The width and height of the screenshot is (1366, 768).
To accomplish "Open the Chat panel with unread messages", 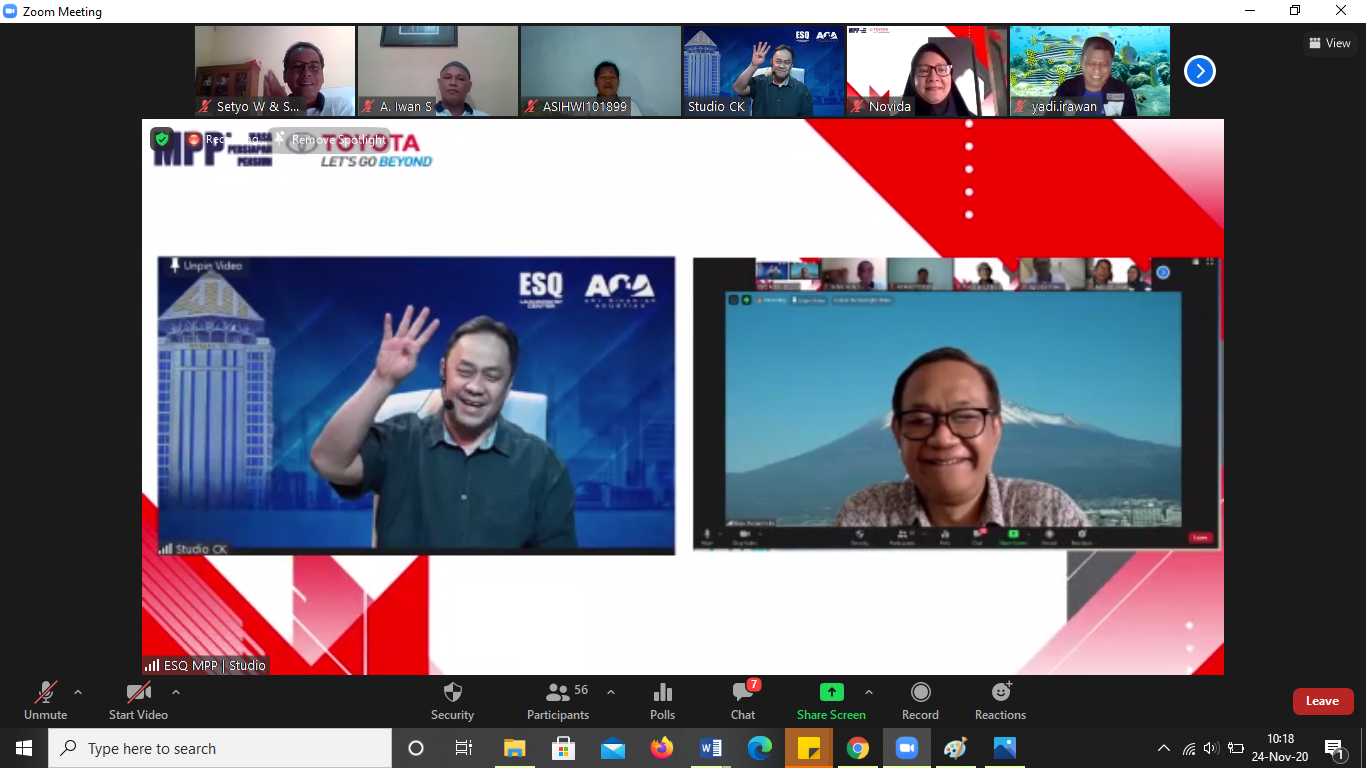I will click(x=742, y=700).
